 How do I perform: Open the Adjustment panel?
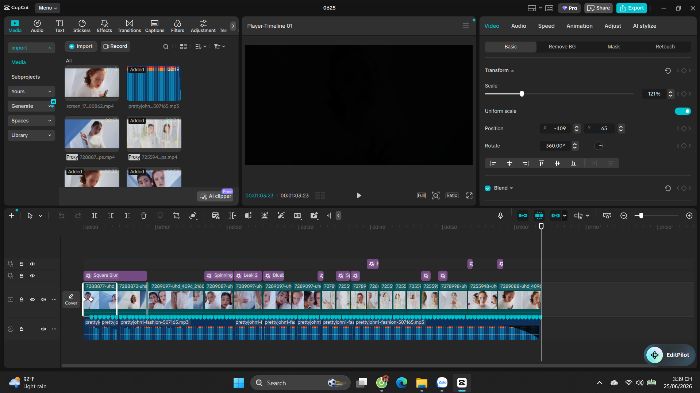pos(203,26)
